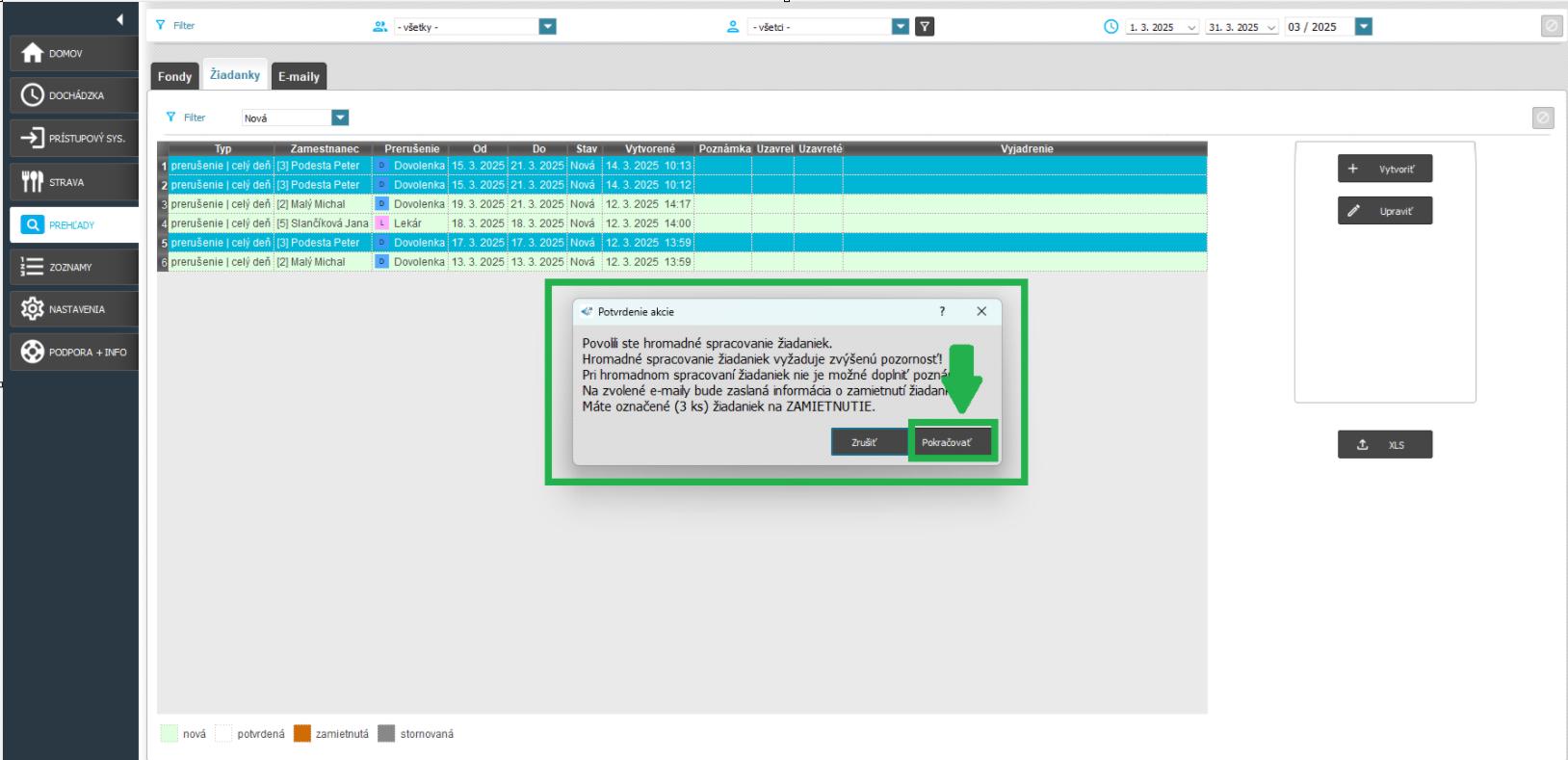The width and height of the screenshot is (1568, 760).
Task: Click the funnel filter icon beside všetci
Action: pyautogui.click(x=925, y=27)
